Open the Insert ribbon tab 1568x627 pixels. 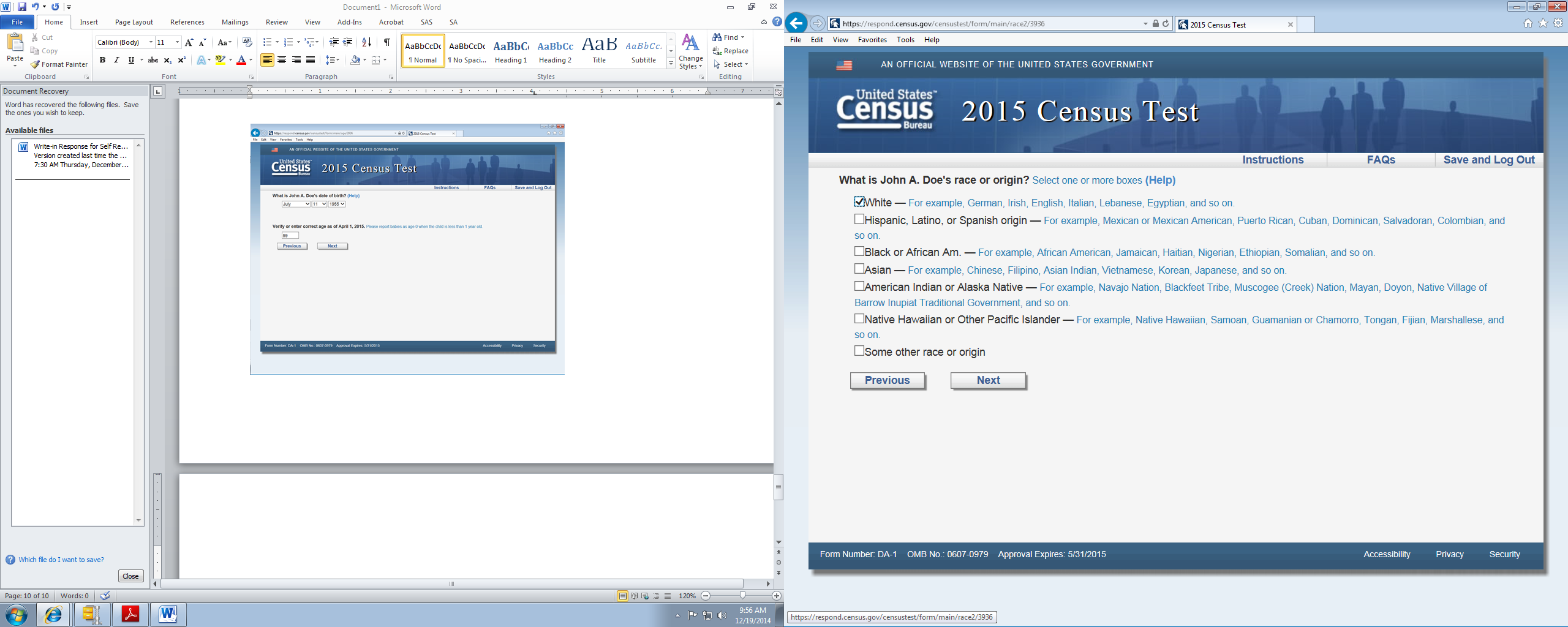coord(89,22)
